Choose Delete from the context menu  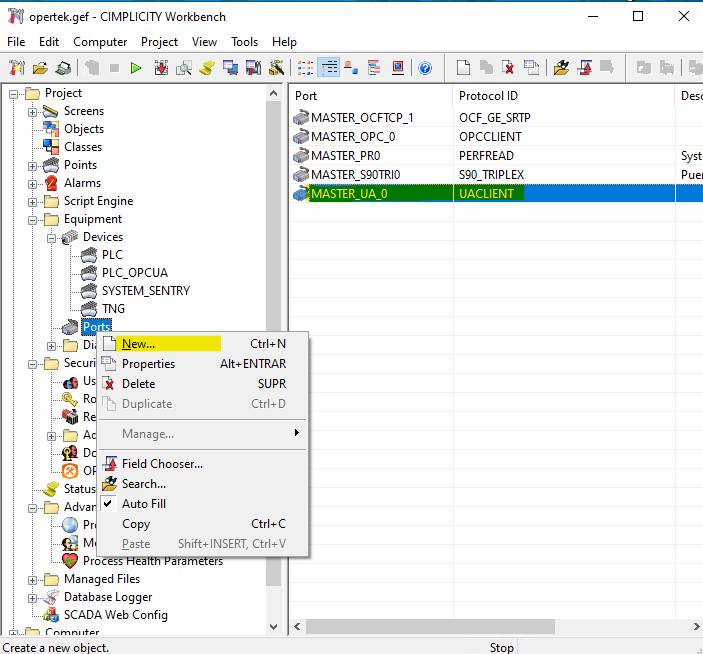pyautogui.click(x=203, y=384)
